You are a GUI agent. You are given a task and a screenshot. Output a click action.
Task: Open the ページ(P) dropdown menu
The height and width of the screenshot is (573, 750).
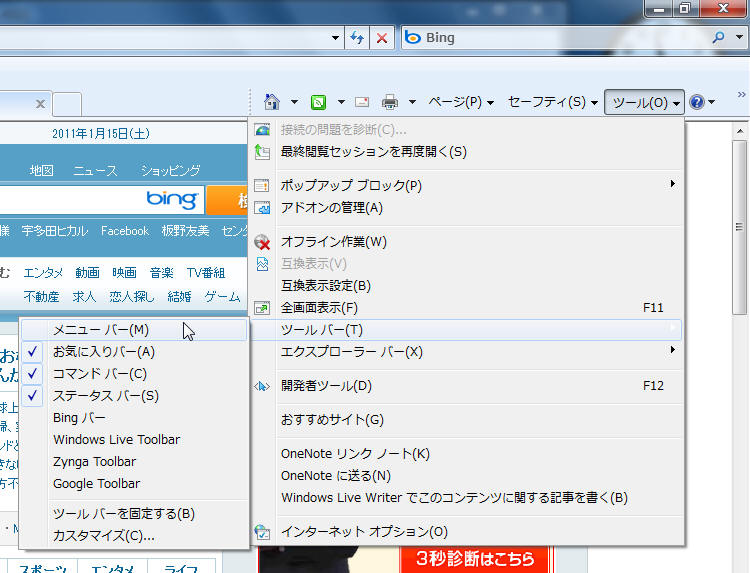click(461, 102)
